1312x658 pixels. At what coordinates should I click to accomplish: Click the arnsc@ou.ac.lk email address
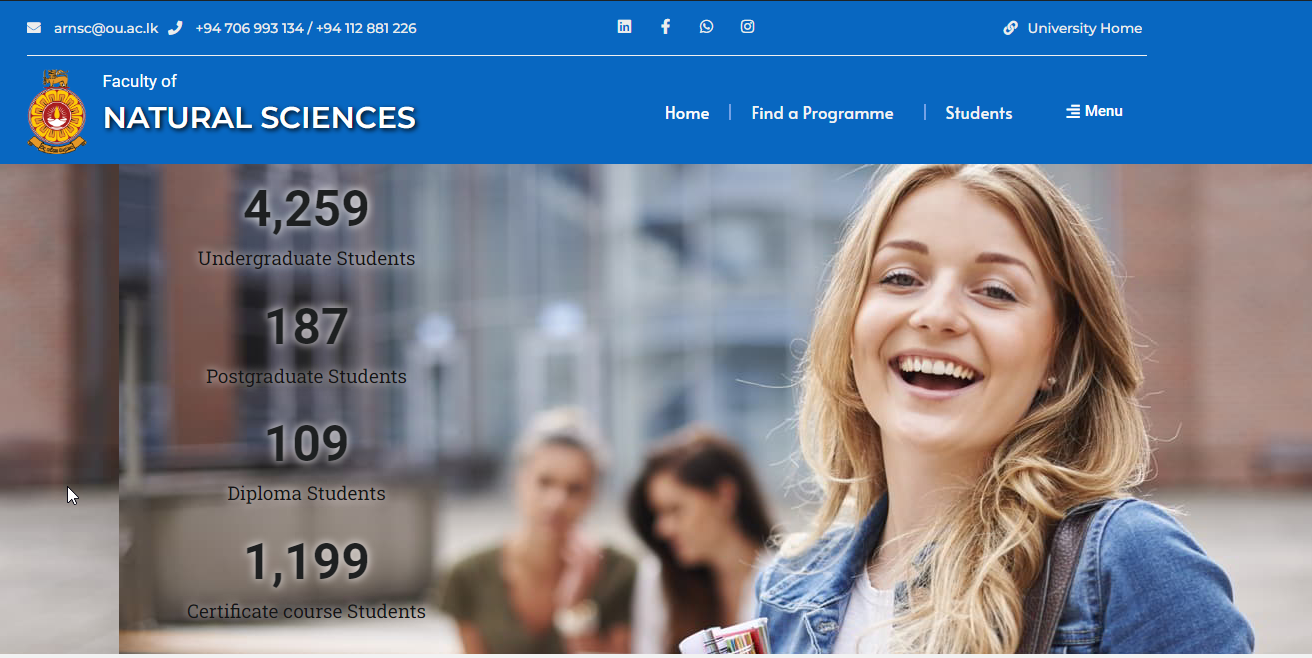tap(106, 28)
